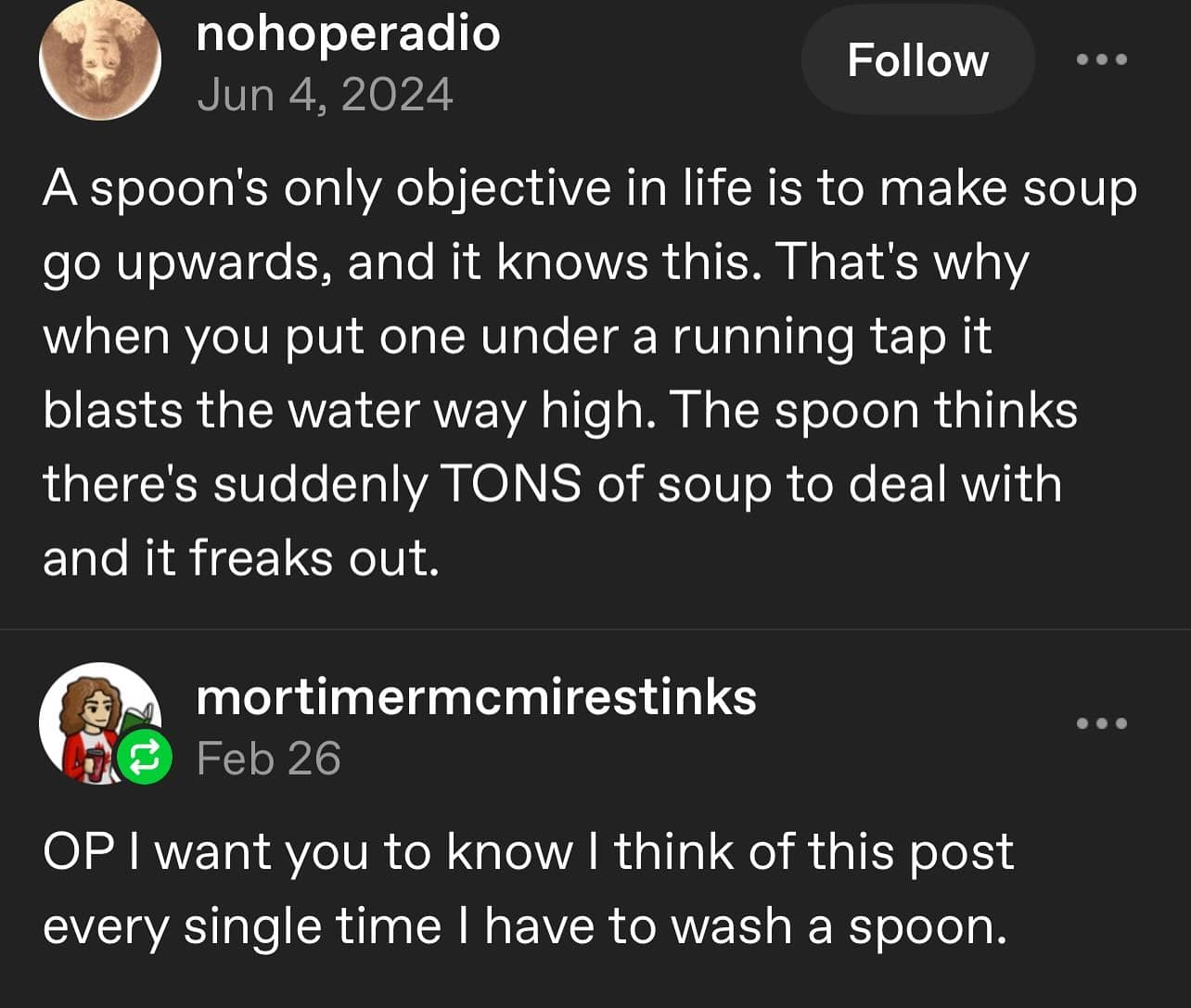
Task: Open the more options menu on nohoperadio's post
Action: click(1102, 59)
